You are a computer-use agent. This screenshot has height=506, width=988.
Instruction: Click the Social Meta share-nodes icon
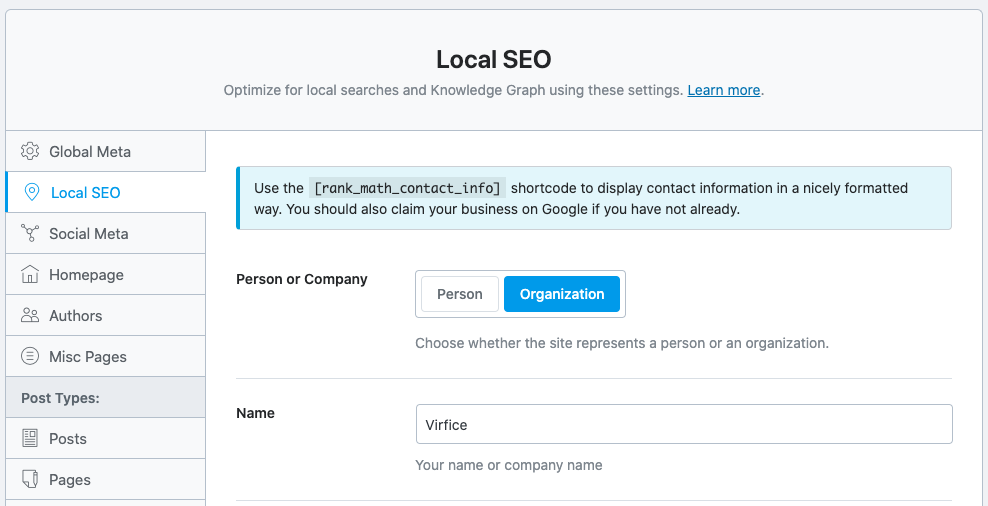click(30, 234)
